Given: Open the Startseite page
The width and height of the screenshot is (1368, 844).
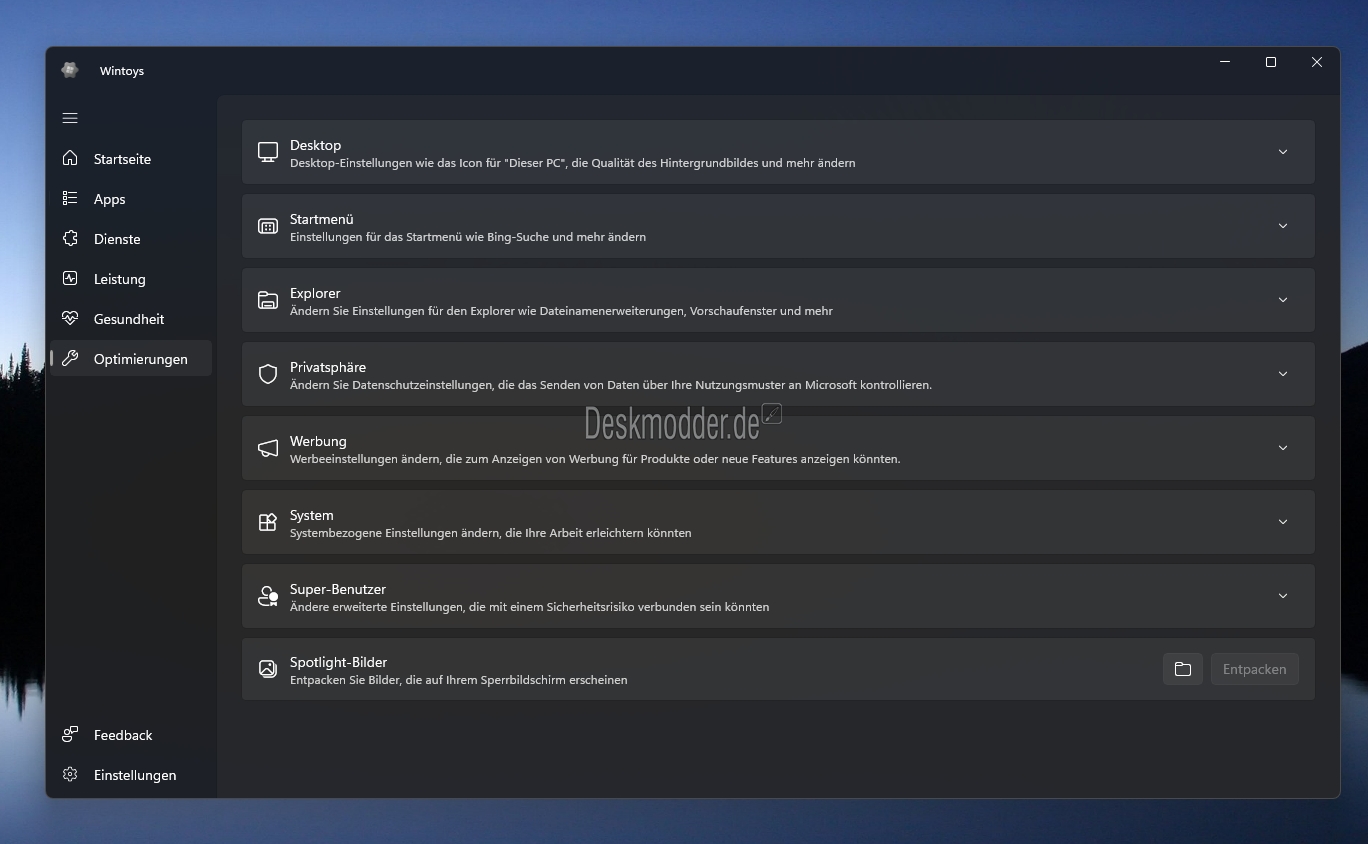Looking at the screenshot, I should (131, 158).
